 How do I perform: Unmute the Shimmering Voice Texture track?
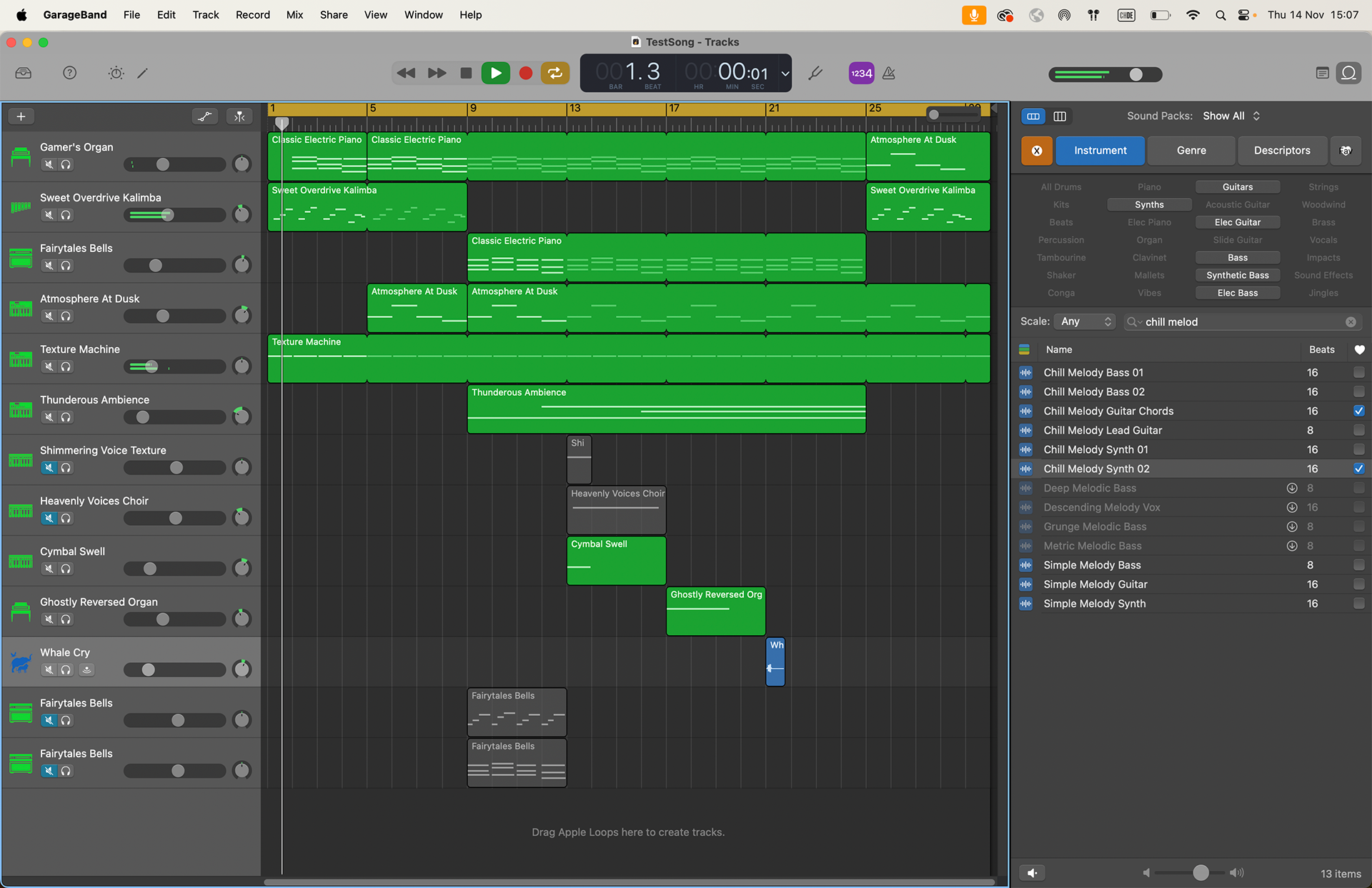[49, 468]
